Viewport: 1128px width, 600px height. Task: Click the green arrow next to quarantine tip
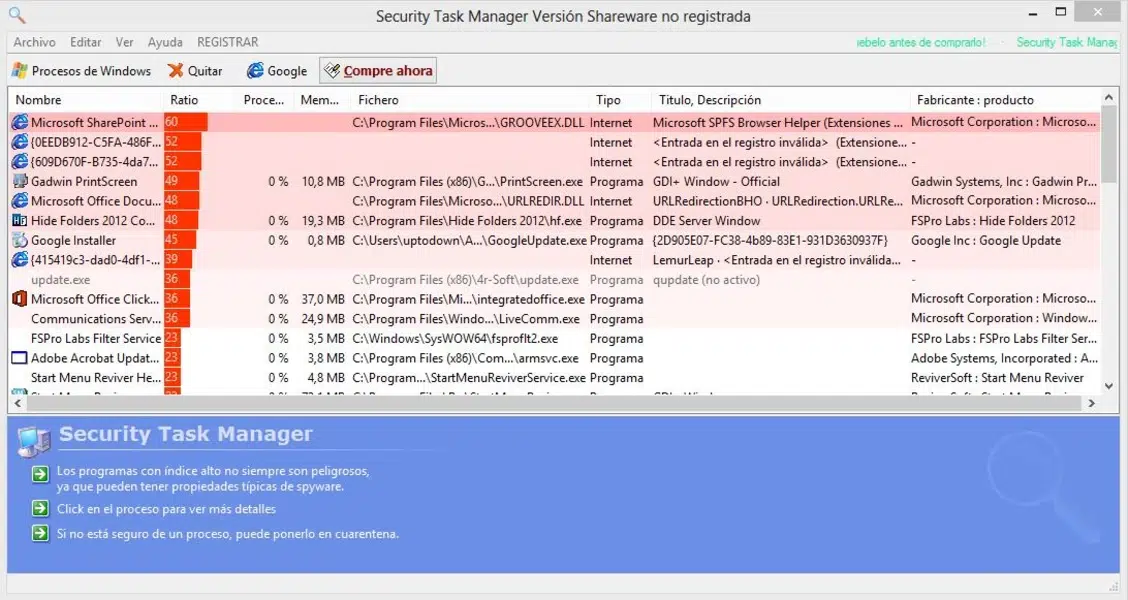(40, 534)
